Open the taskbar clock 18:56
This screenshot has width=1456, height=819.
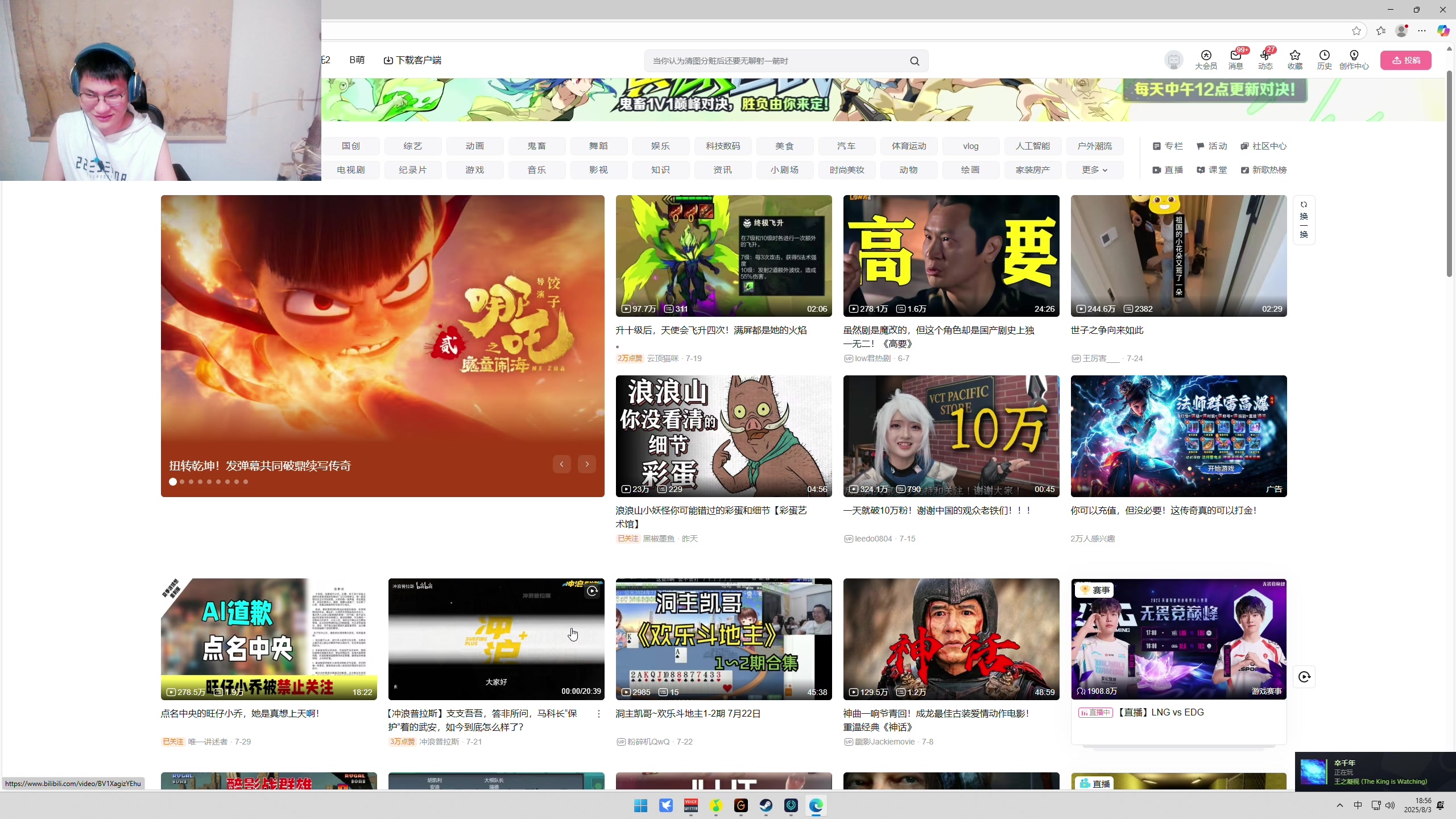[1417, 805]
